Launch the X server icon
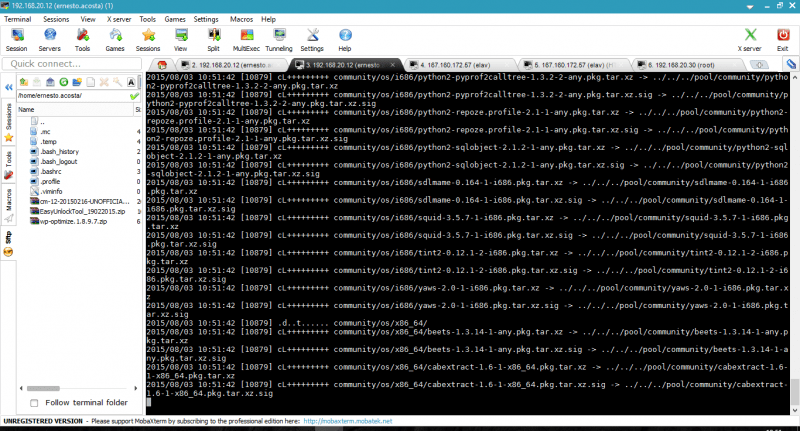 tap(749, 39)
